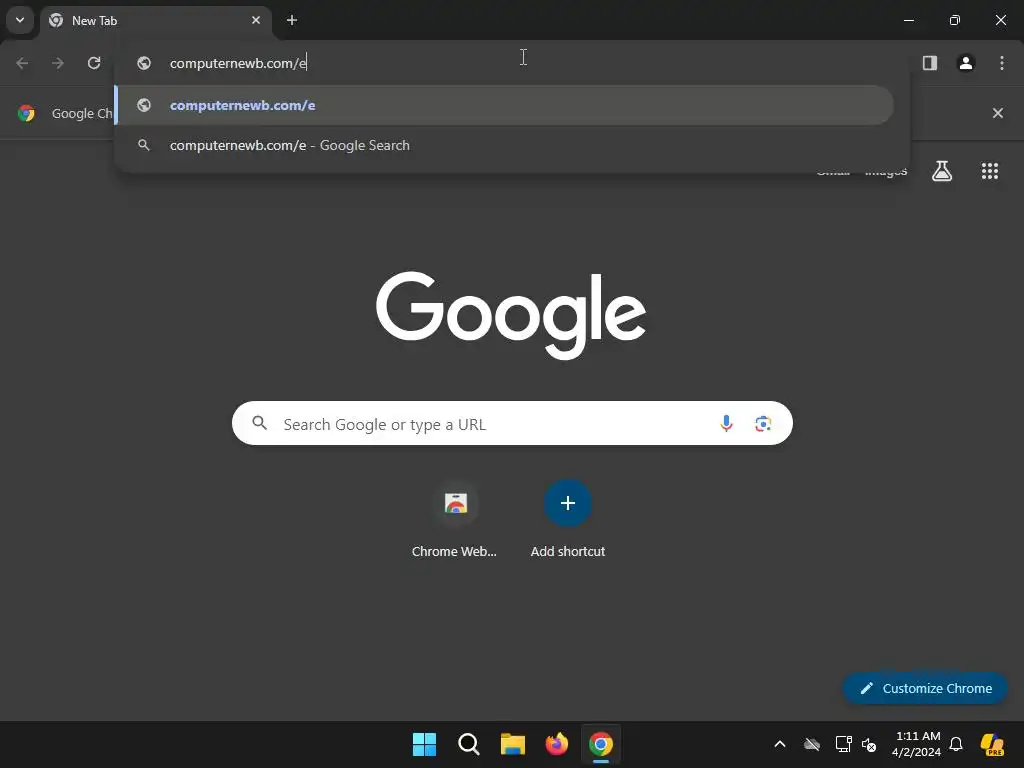
Task: Open Windows taskbar search
Action: coord(468,744)
